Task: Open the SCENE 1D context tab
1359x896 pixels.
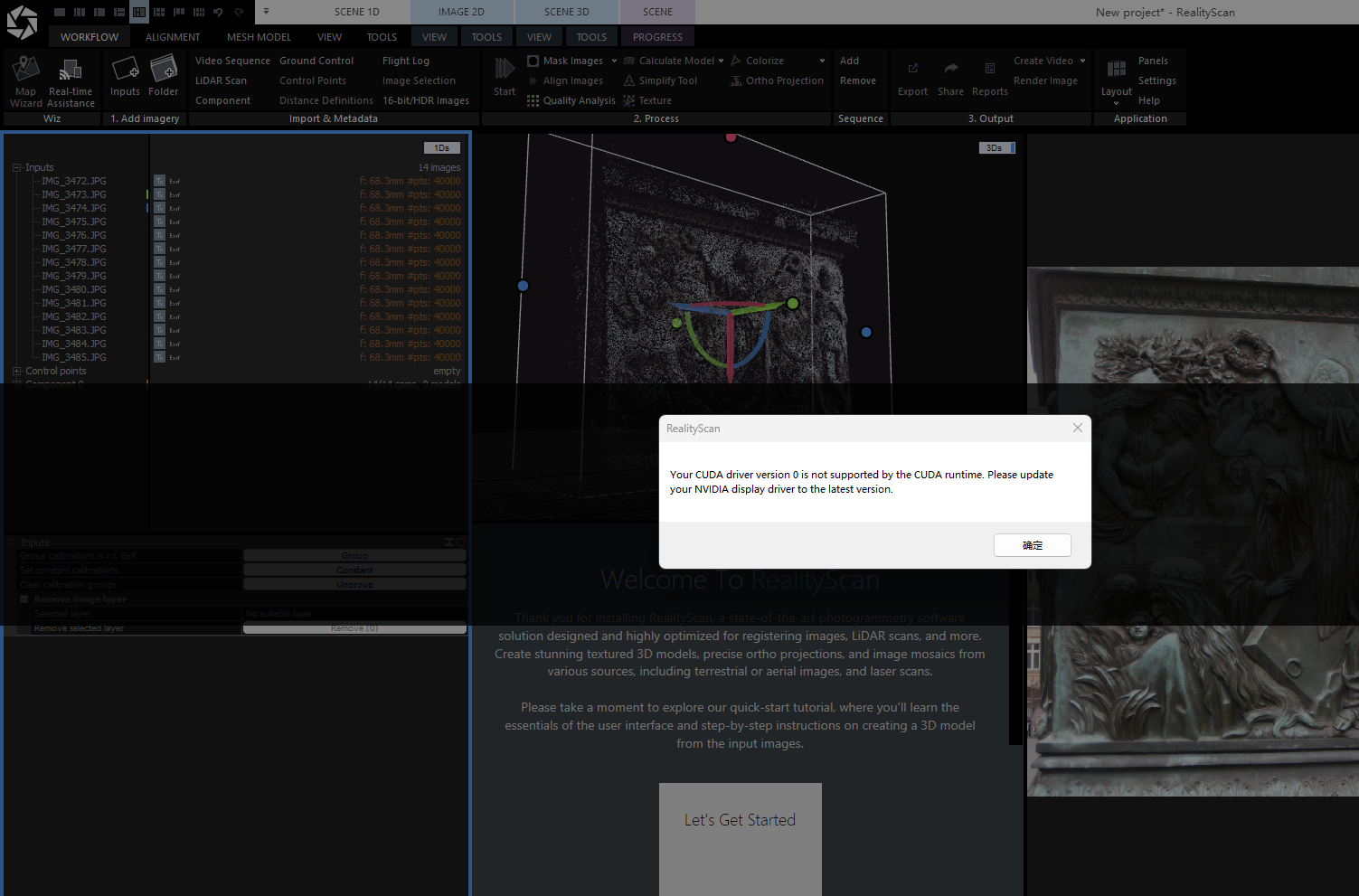Action: pos(357,12)
